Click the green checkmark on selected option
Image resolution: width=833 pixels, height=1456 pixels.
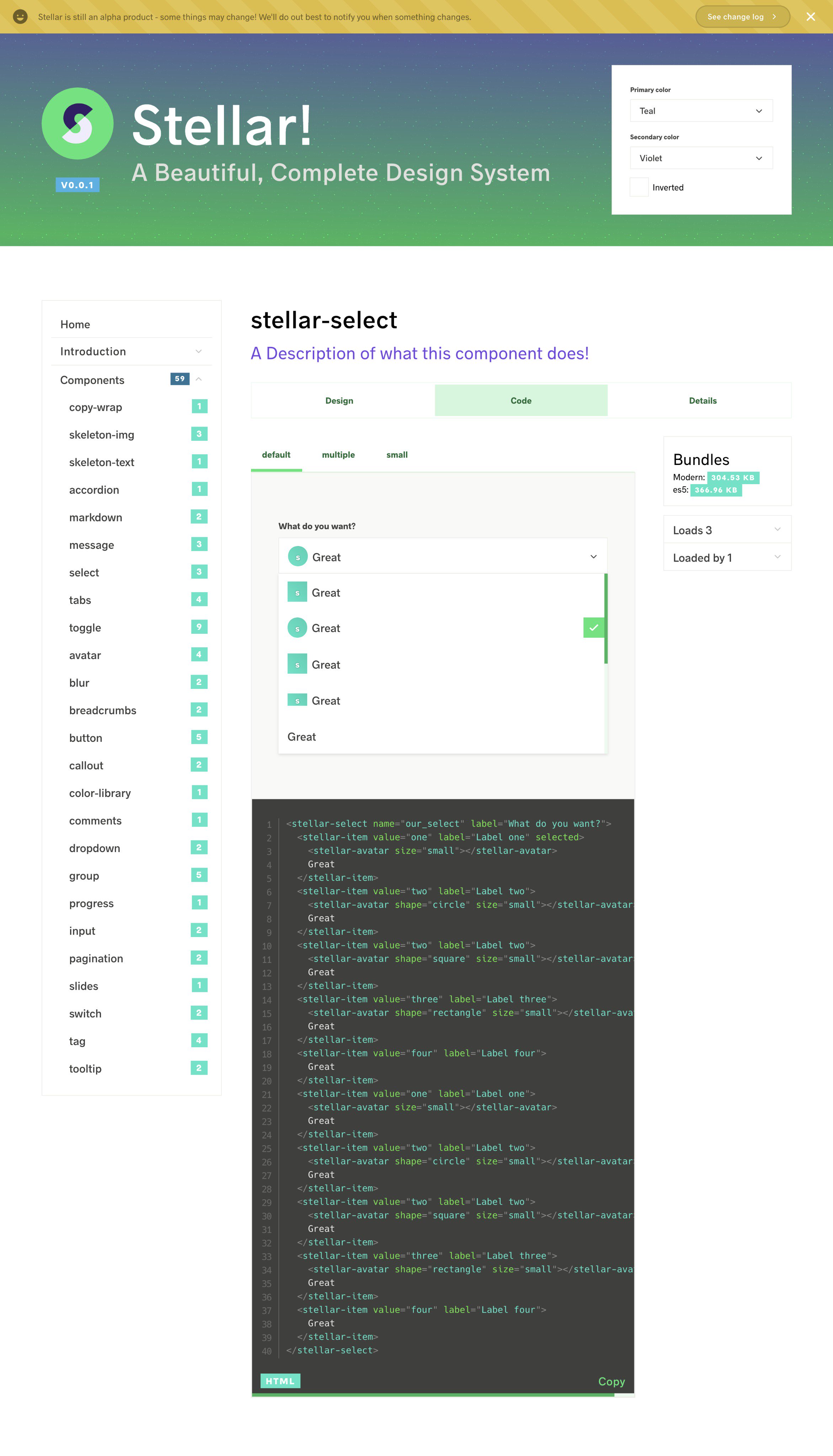pos(594,627)
